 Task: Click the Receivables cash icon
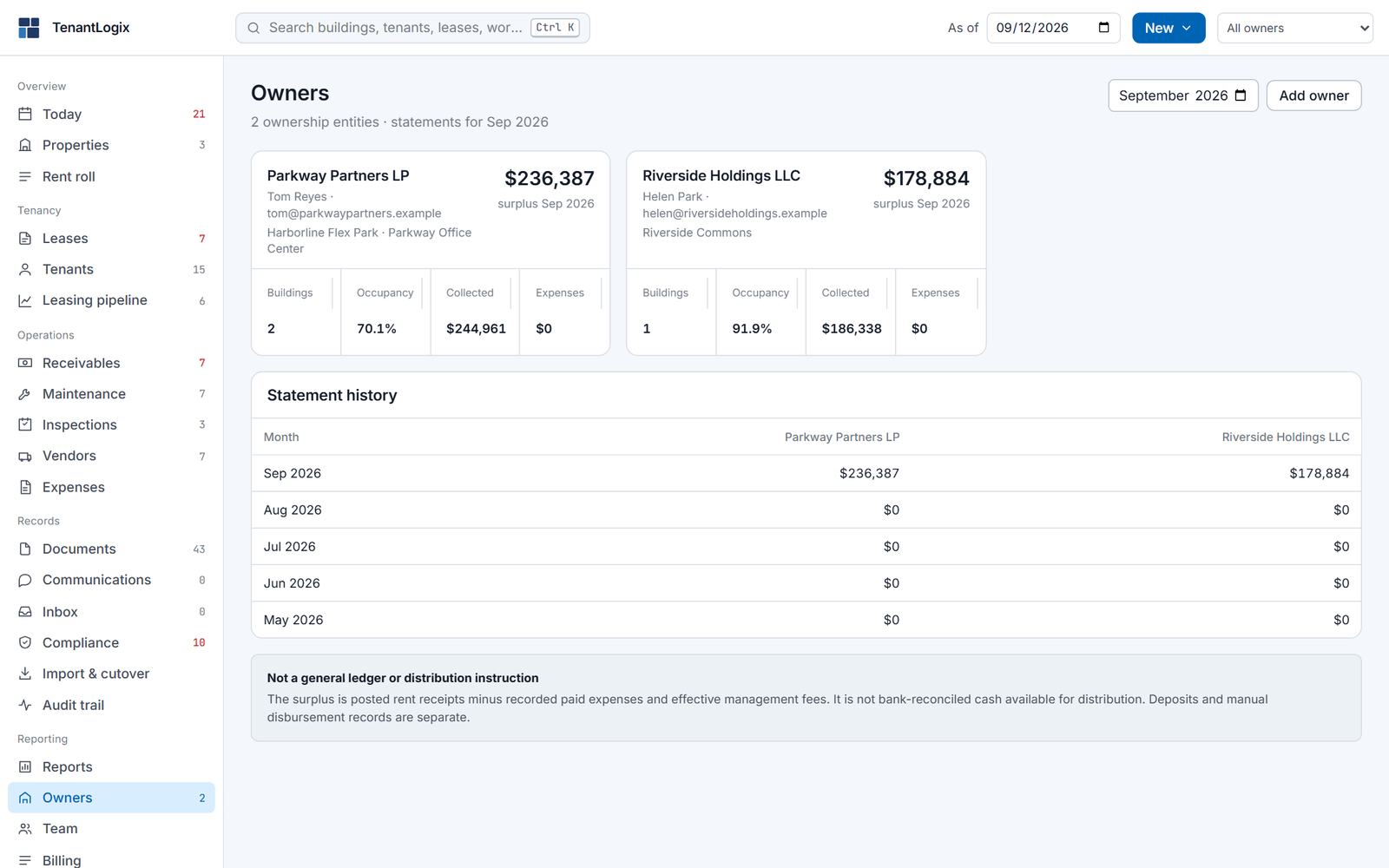coord(25,363)
